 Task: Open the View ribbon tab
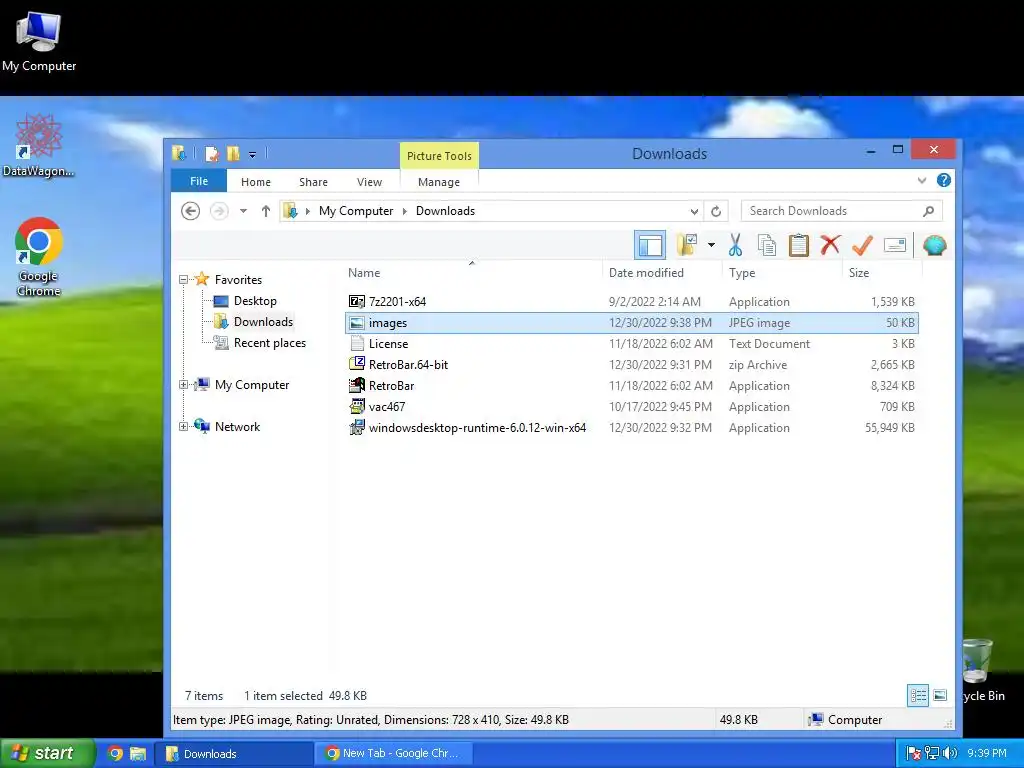[369, 182]
